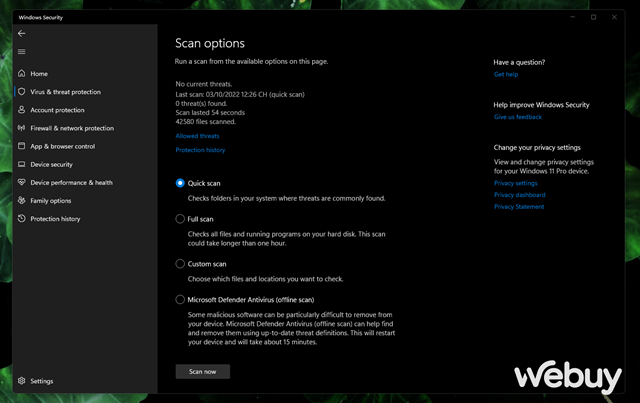This screenshot has width=640, height=403.
Task: Click the '0 threat(s) found.' text
Action: pyautogui.click(x=201, y=103)
